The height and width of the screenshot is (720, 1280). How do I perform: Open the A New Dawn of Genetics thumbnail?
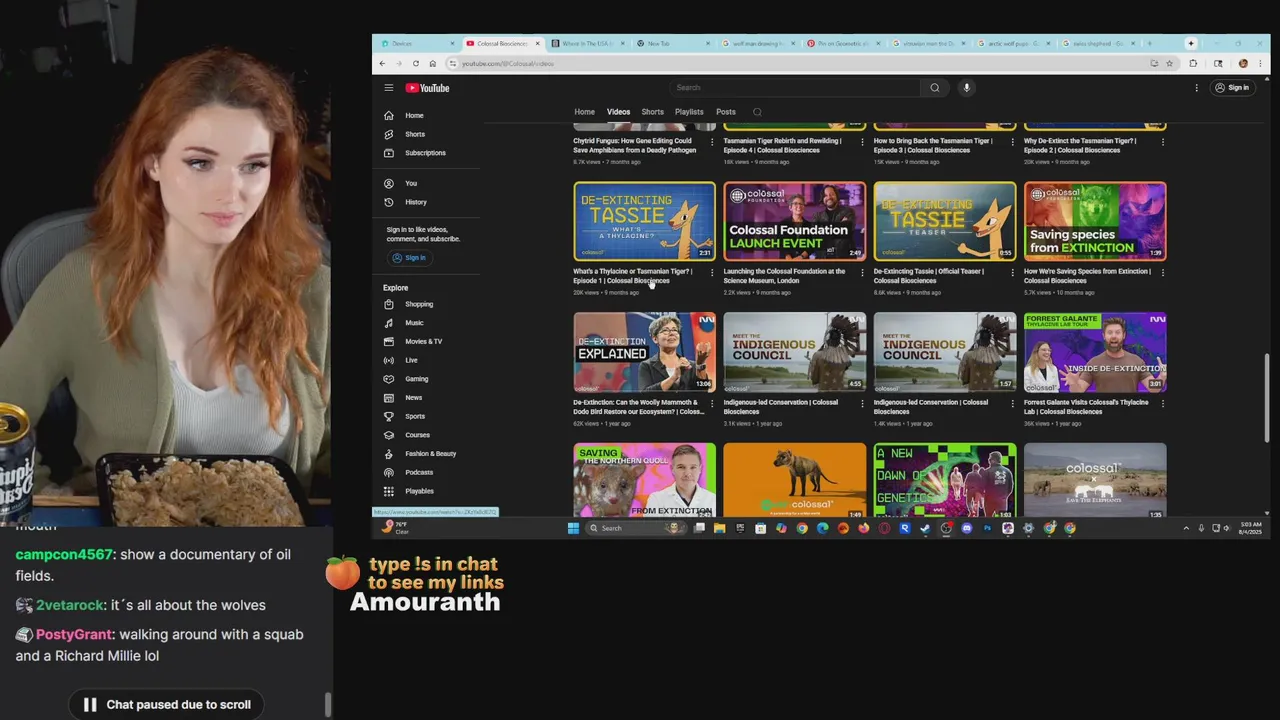coord(945,480)
